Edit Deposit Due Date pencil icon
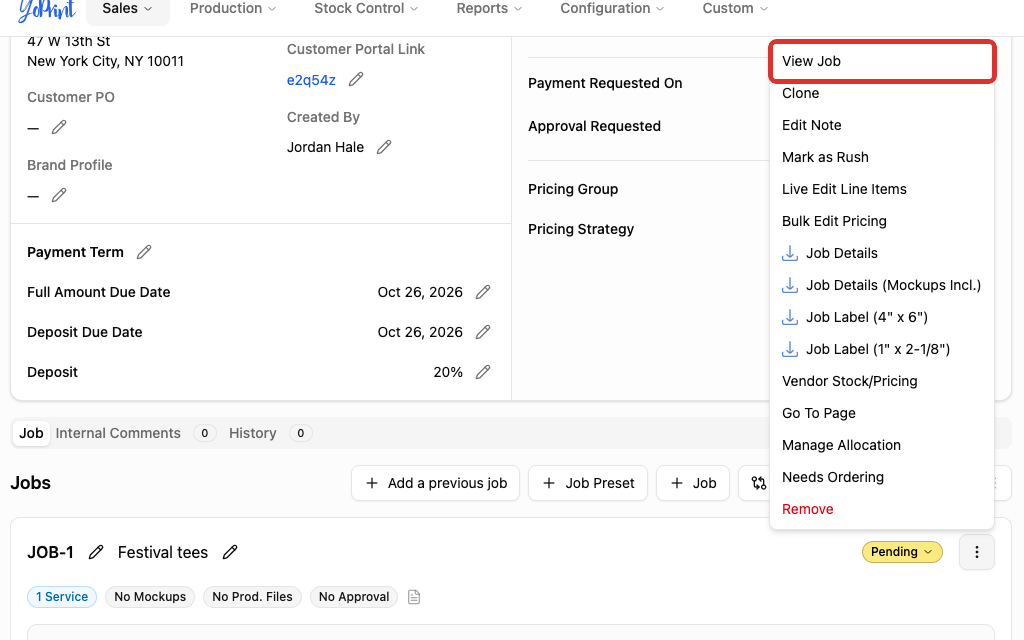 pos(483,332)
